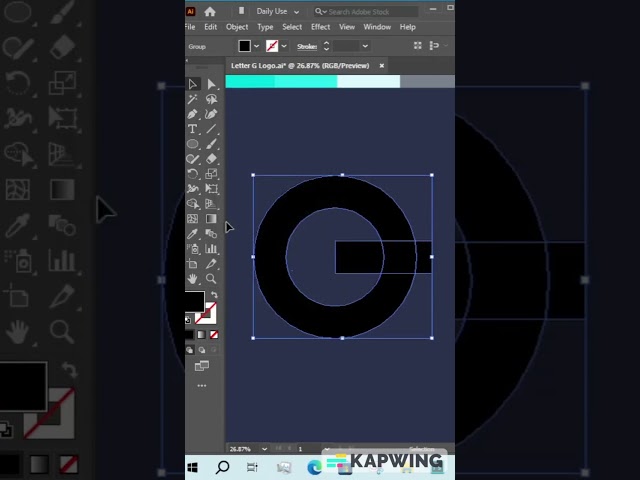Select the Symbol Sprayer tool
The height and width of the screenshot is (480, 640).
(193, 249)
